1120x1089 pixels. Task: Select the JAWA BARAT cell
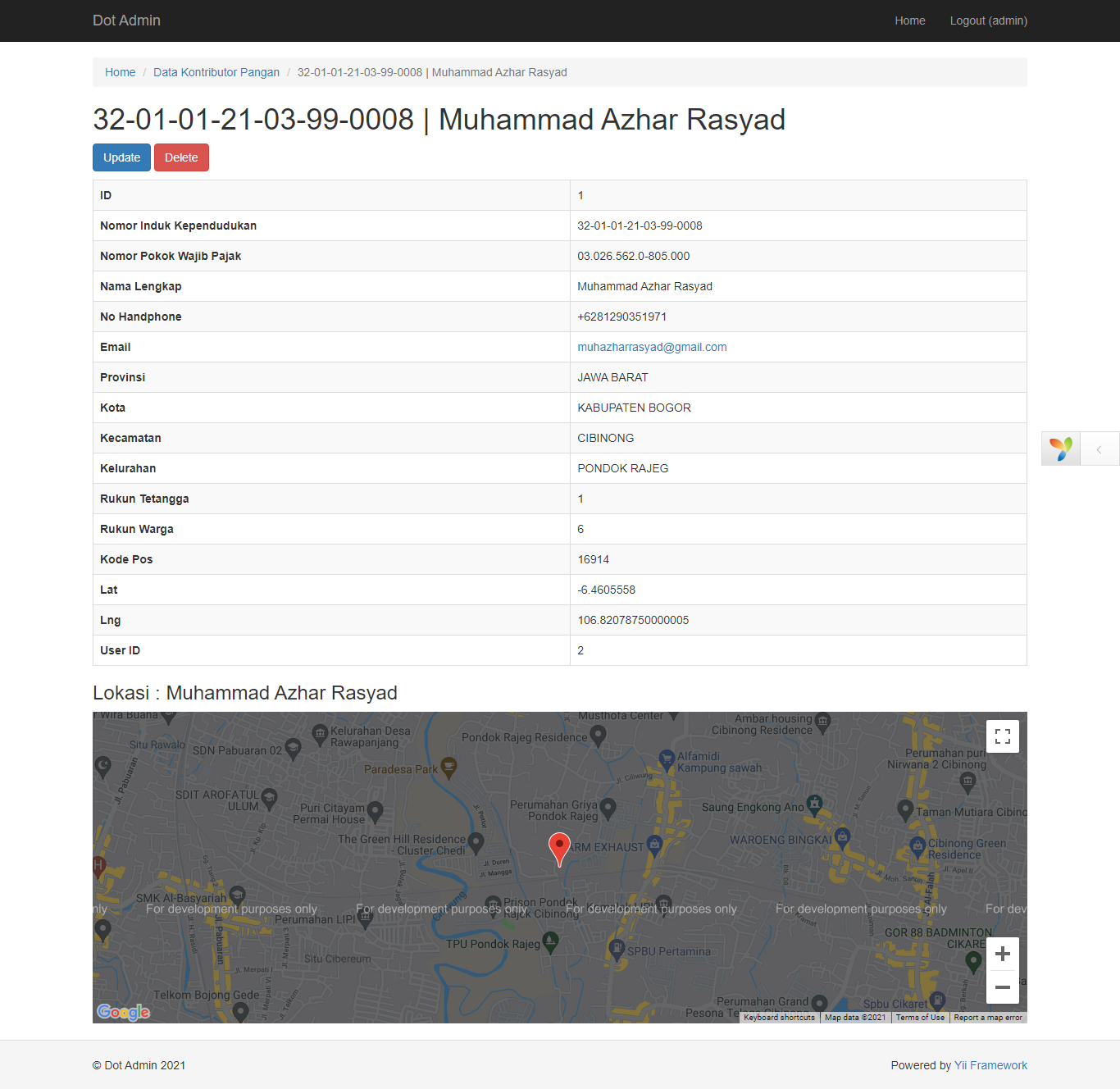[x=798, y=377]
